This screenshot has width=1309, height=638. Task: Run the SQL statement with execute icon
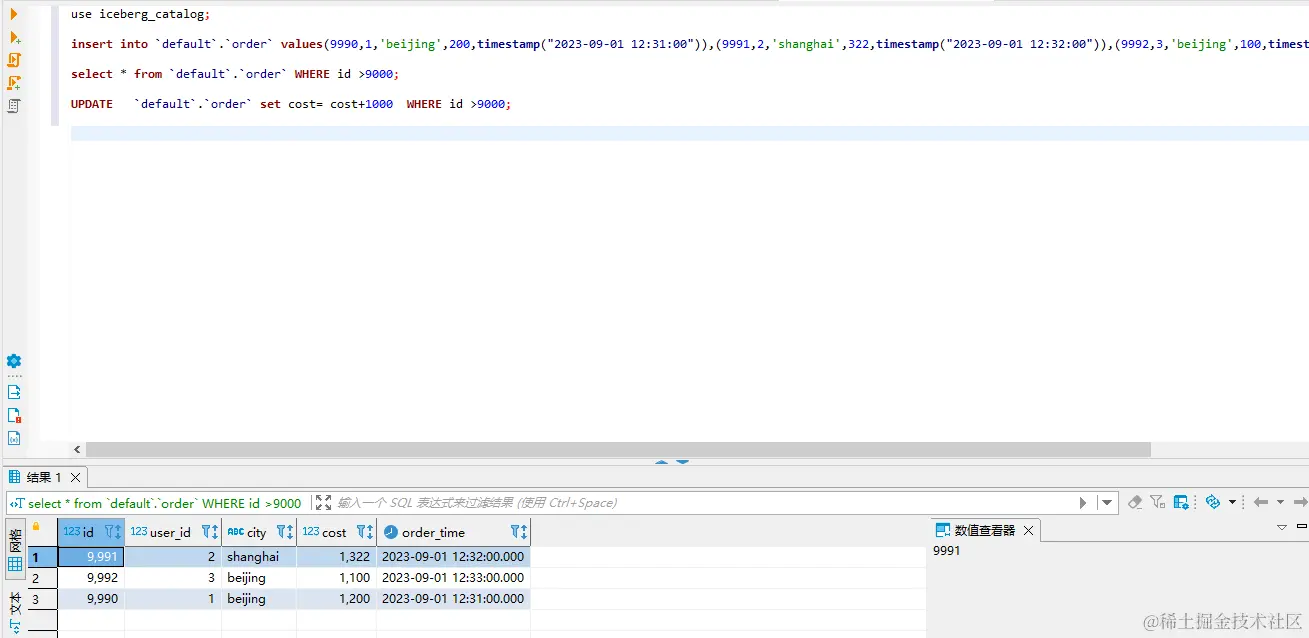point(14,14)
